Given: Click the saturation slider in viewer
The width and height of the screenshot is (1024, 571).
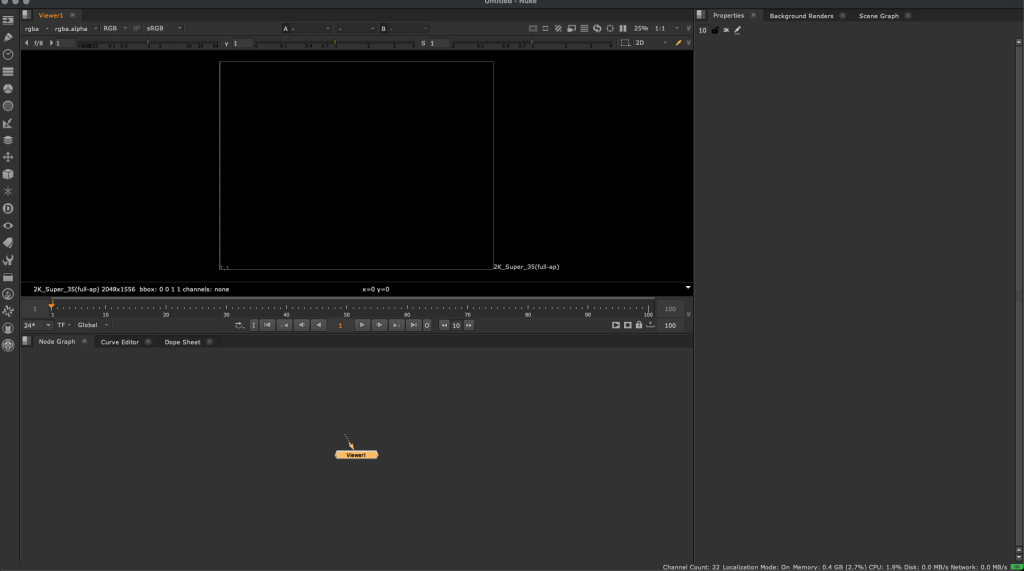Looking at the screenshot, I should tap(532, 44).
